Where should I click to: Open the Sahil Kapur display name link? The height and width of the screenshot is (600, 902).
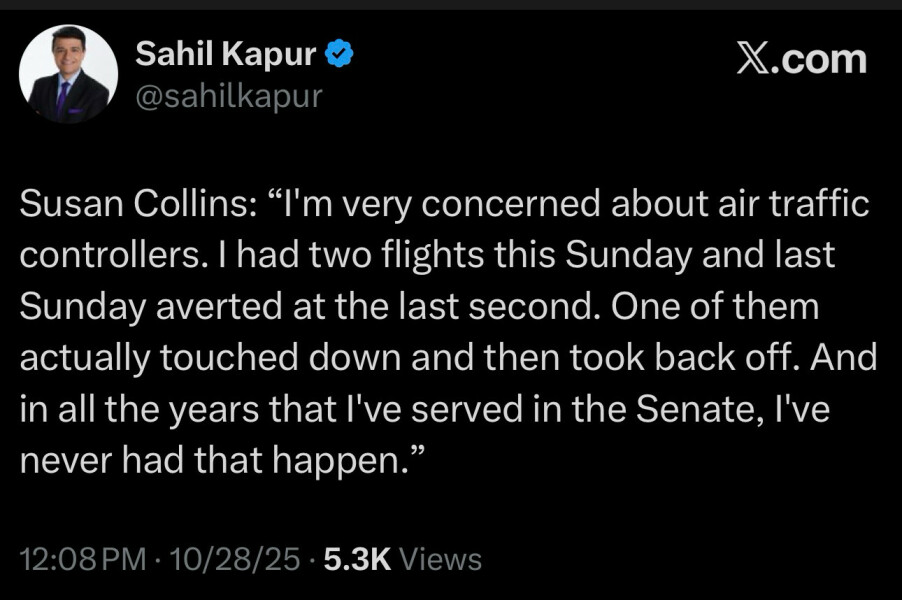pyautogui.click(x=225, y=54)
